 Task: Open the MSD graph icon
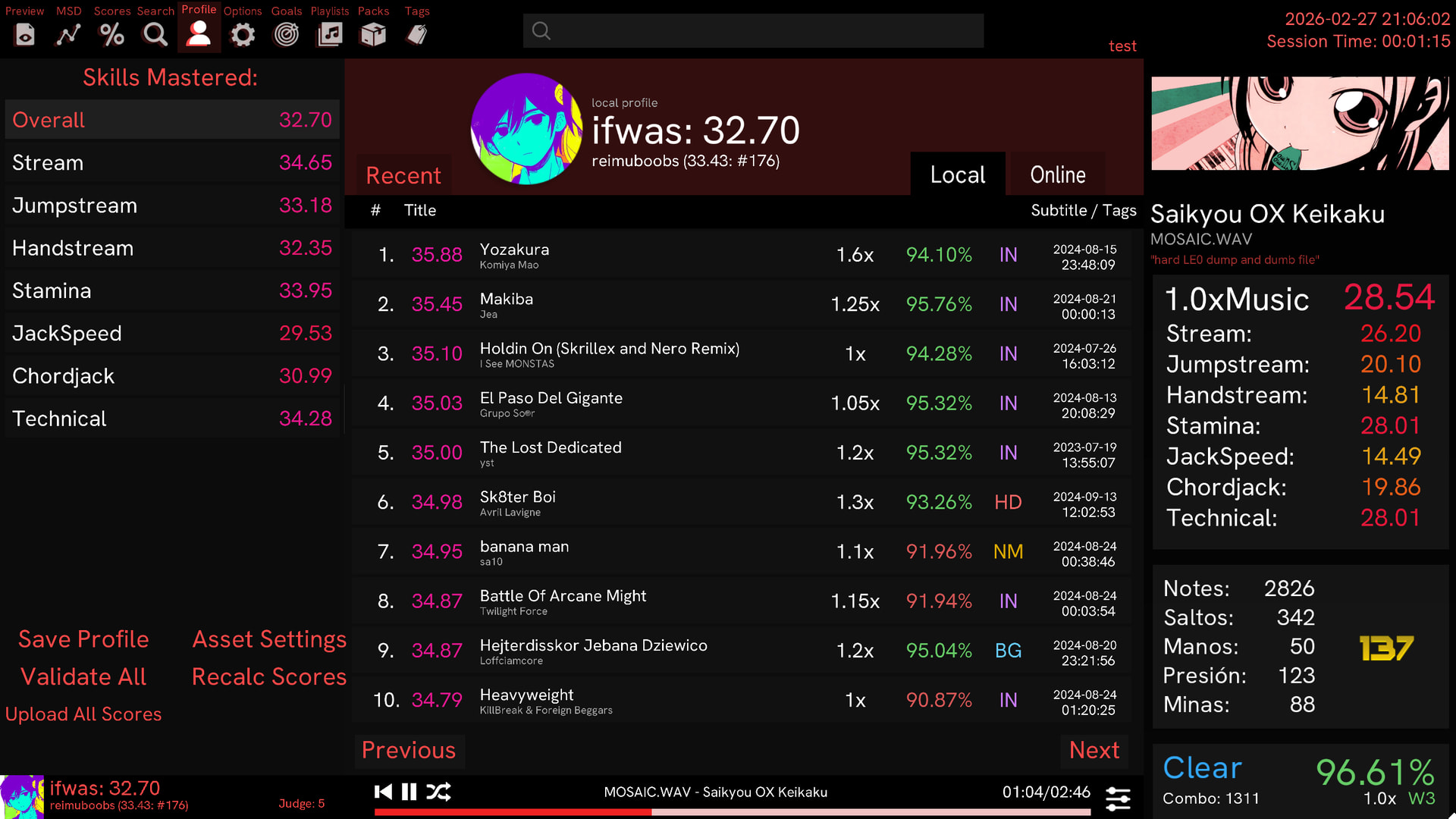pos(68,34)
